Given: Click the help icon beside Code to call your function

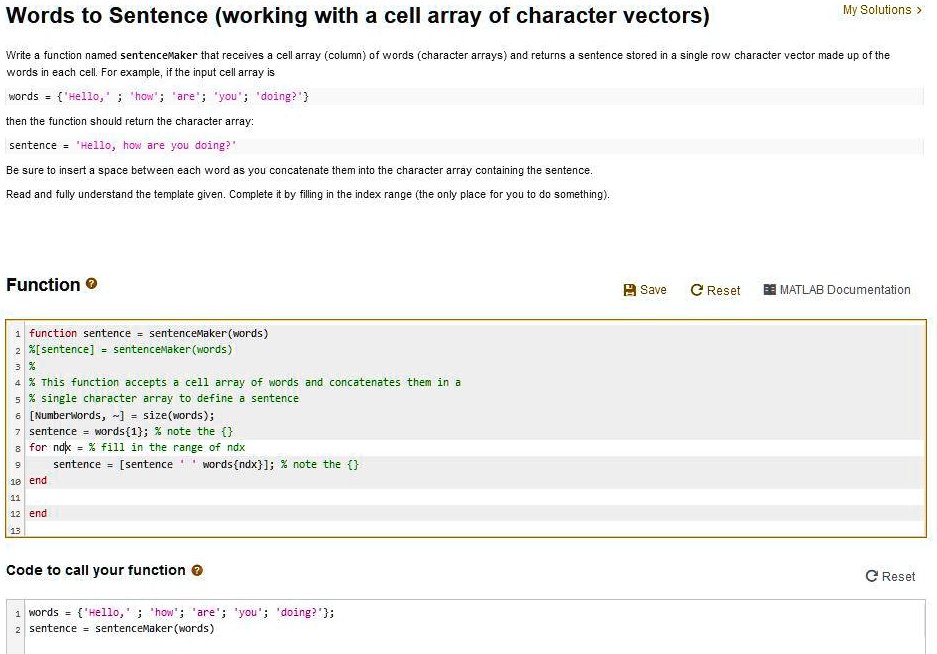Looking at the screenshot, I should point(197,570).
